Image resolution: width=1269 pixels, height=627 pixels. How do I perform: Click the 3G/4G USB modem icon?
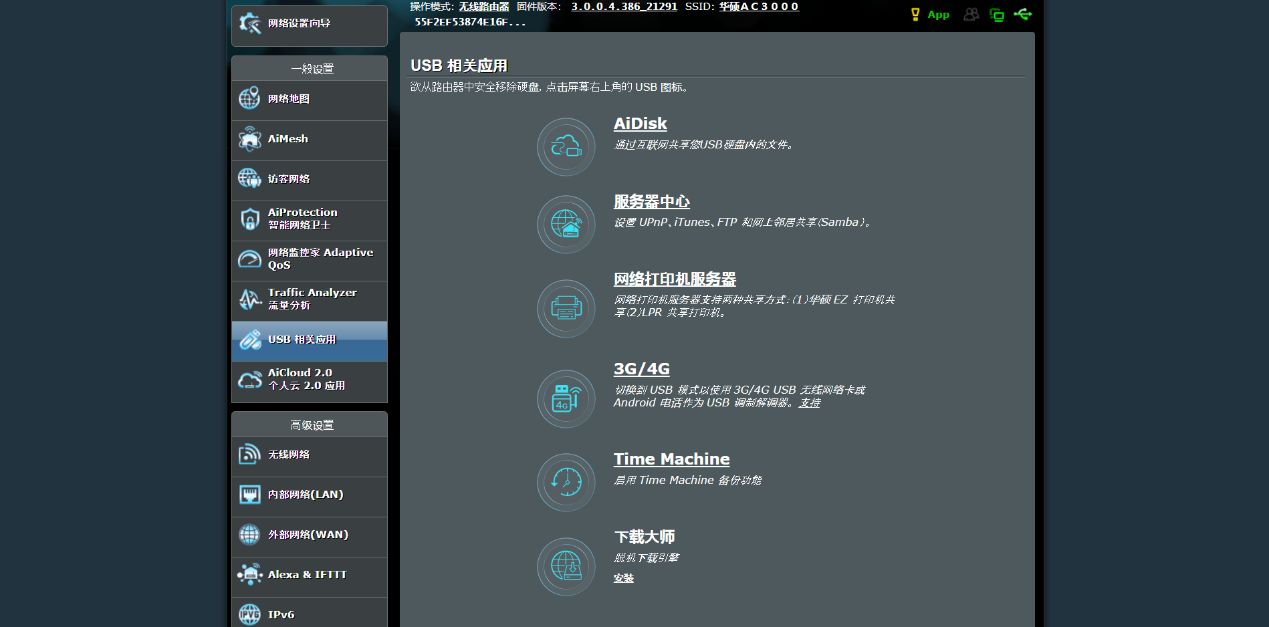566,398
